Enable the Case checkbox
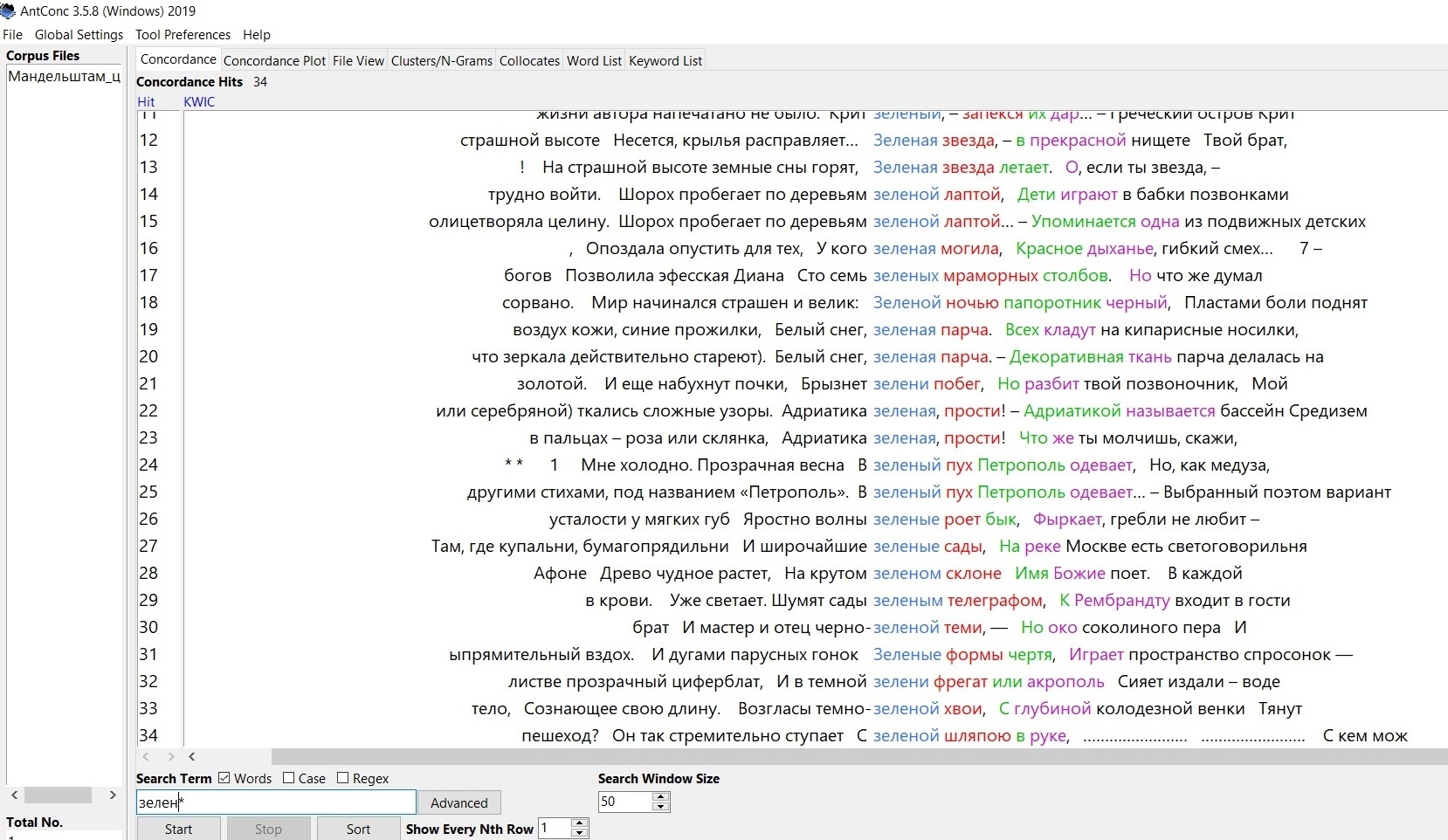The height and width of the screenshot is (840, 1448). coord(288,778)
